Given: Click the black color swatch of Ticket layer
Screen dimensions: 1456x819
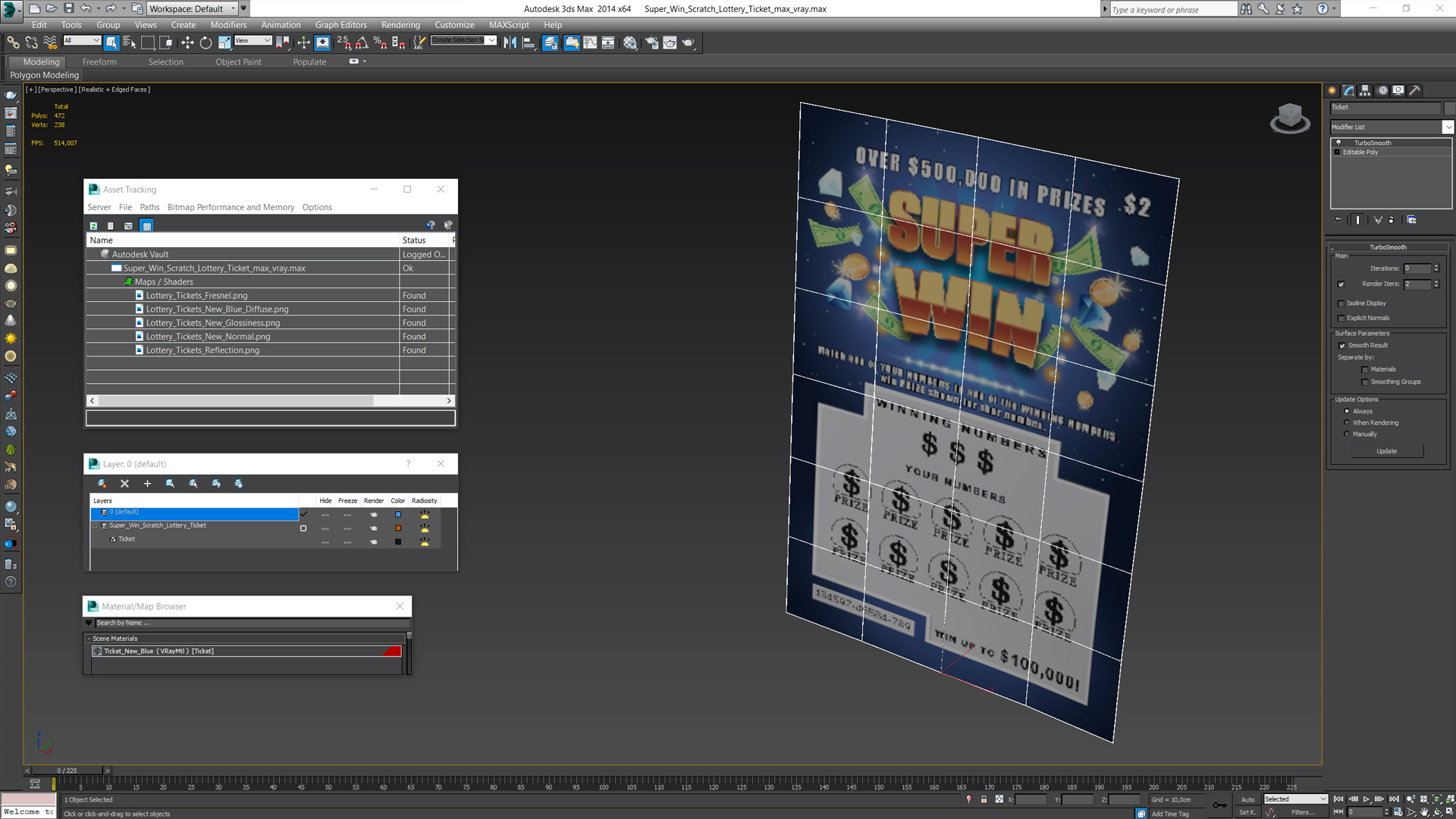Looking at the screenshot, I should 397,542.
